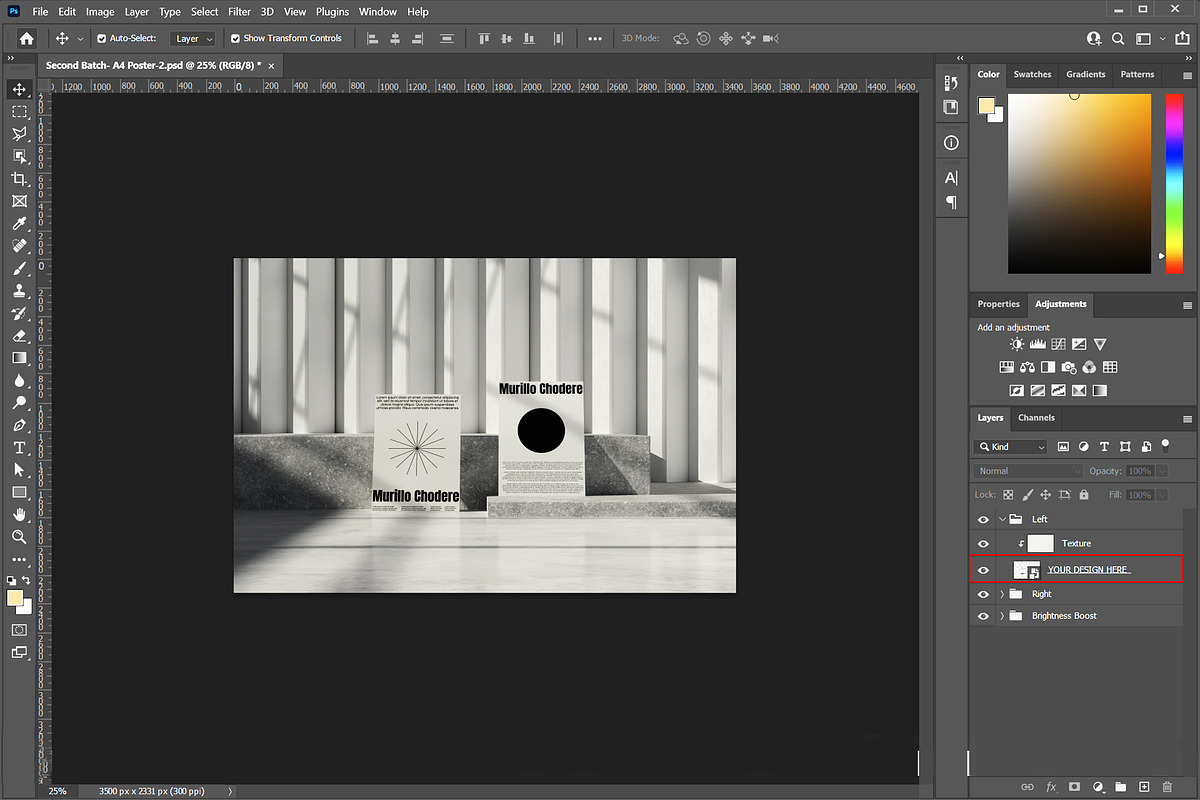1200x800 pixels.
Task: Select the Spot Healing Brush tool
Action: click(x=19, y=246)
